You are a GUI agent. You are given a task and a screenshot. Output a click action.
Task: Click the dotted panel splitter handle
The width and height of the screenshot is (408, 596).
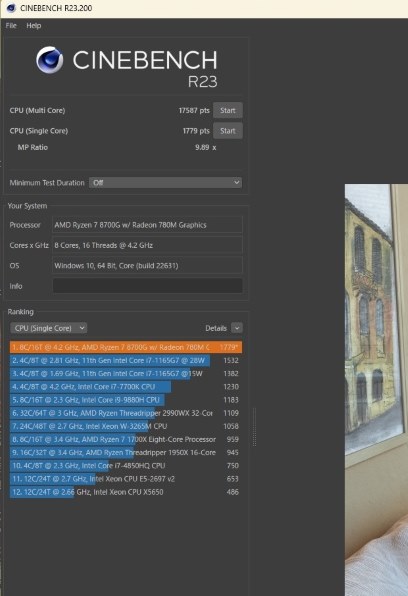pyautogui.click(x=254, y=427)
